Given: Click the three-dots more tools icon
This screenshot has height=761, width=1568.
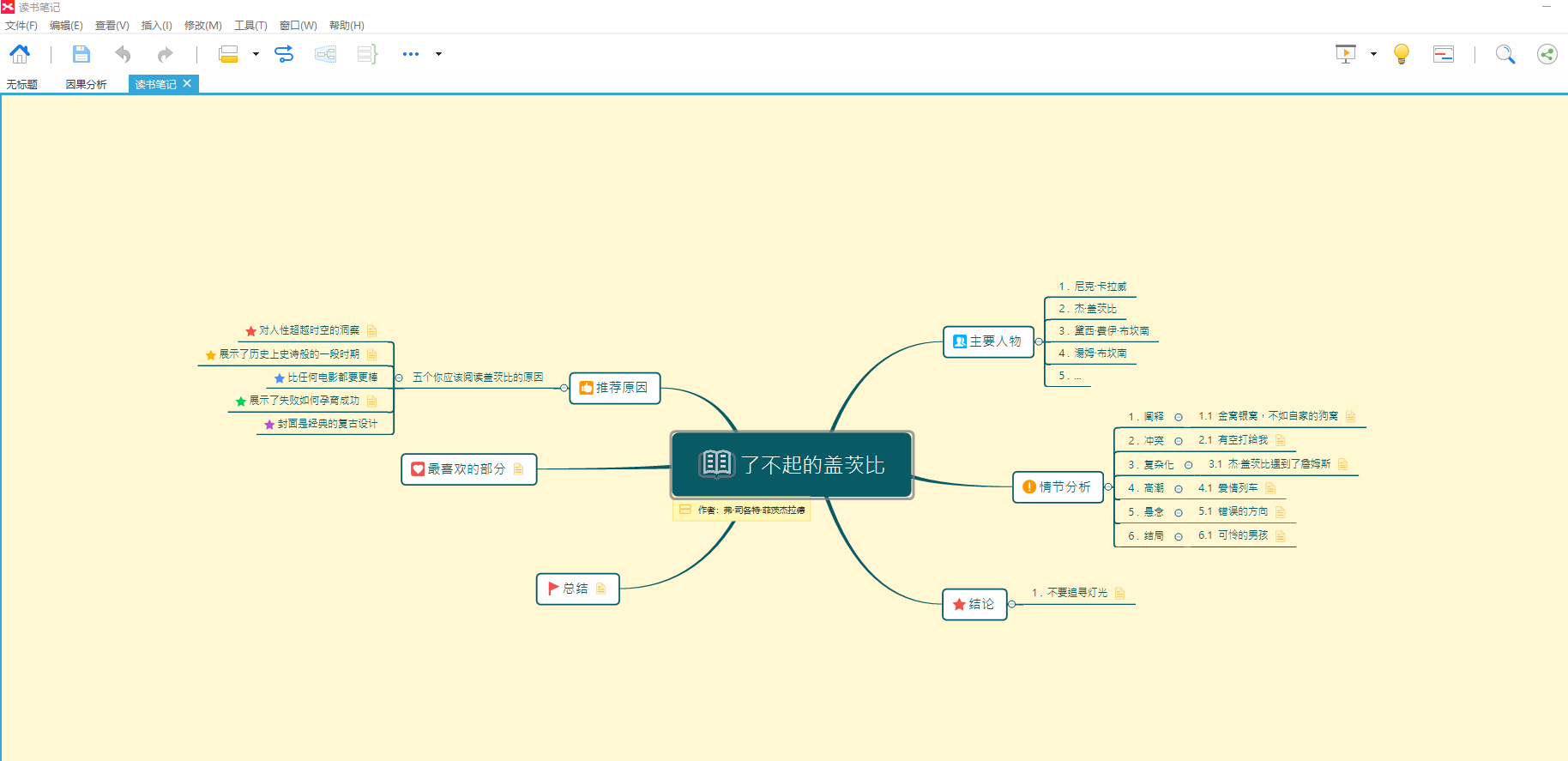Looking at the screenshot, I should point(411,54).
